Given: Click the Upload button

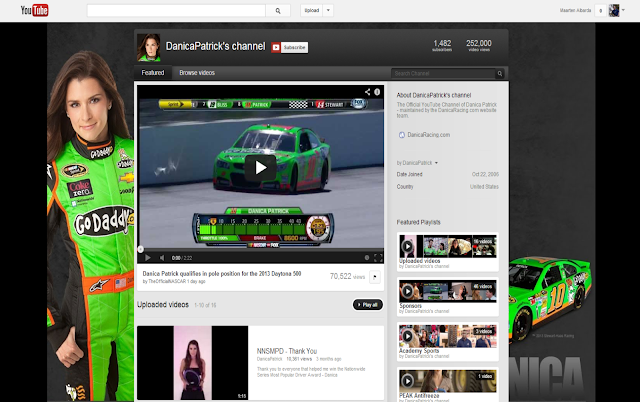Looking at the screenshot, I should pos(312,11).
